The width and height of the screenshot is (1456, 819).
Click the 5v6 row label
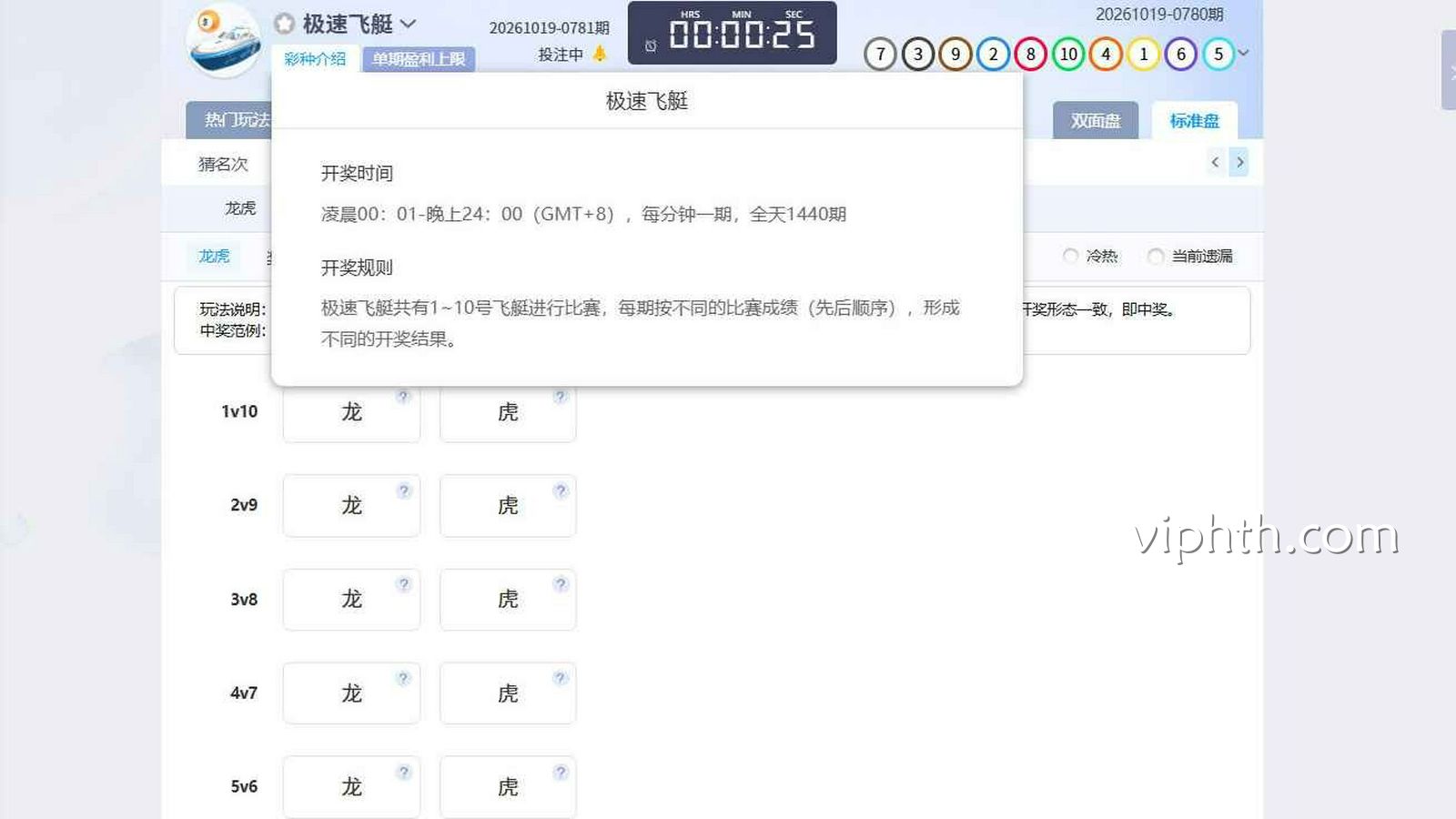[244, 786]
